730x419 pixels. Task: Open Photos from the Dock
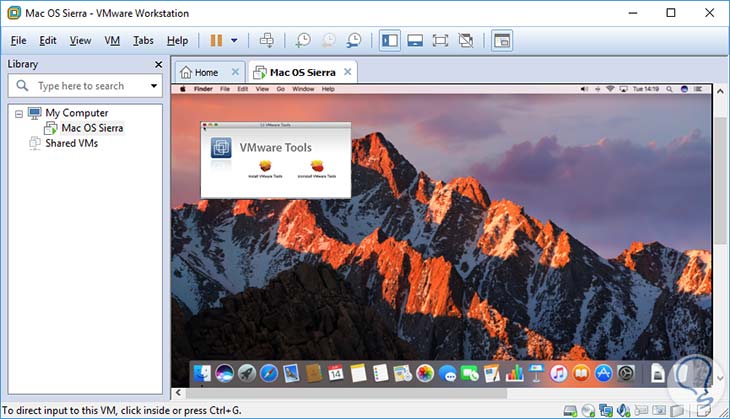(x=425, y=373)
